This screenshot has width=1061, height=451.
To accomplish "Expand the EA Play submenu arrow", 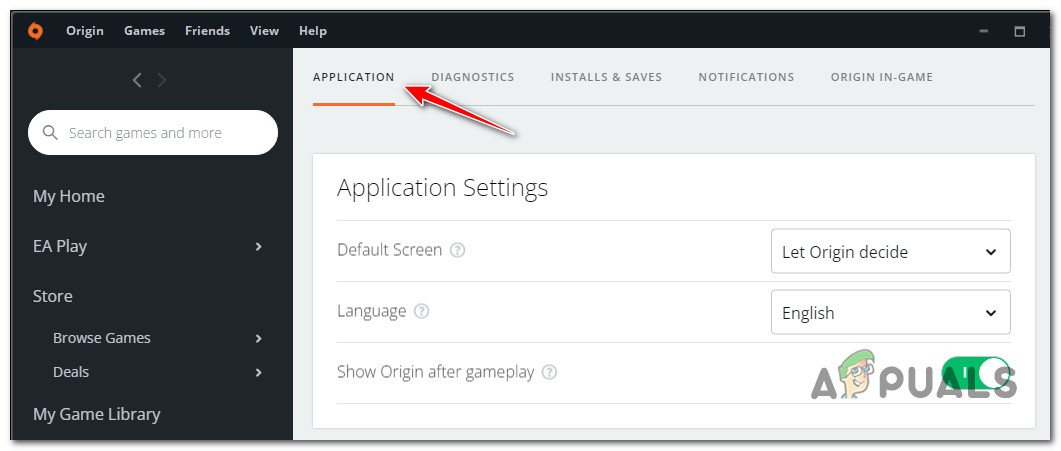I will tap(258, 247).
